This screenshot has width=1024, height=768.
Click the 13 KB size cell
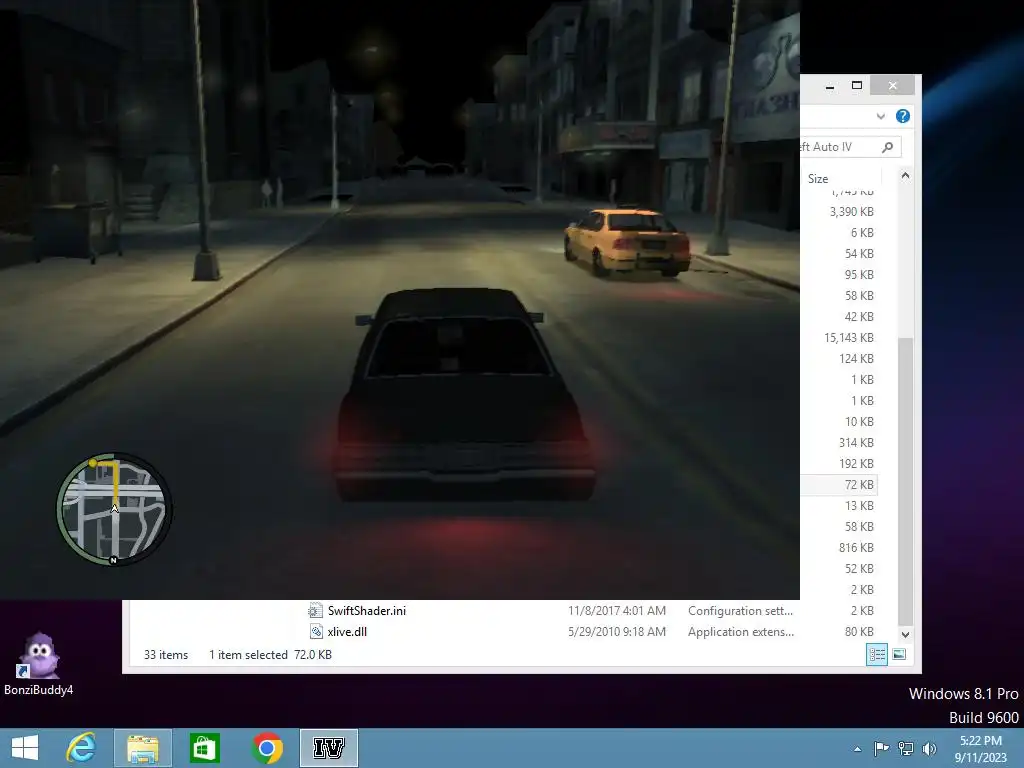859,505
